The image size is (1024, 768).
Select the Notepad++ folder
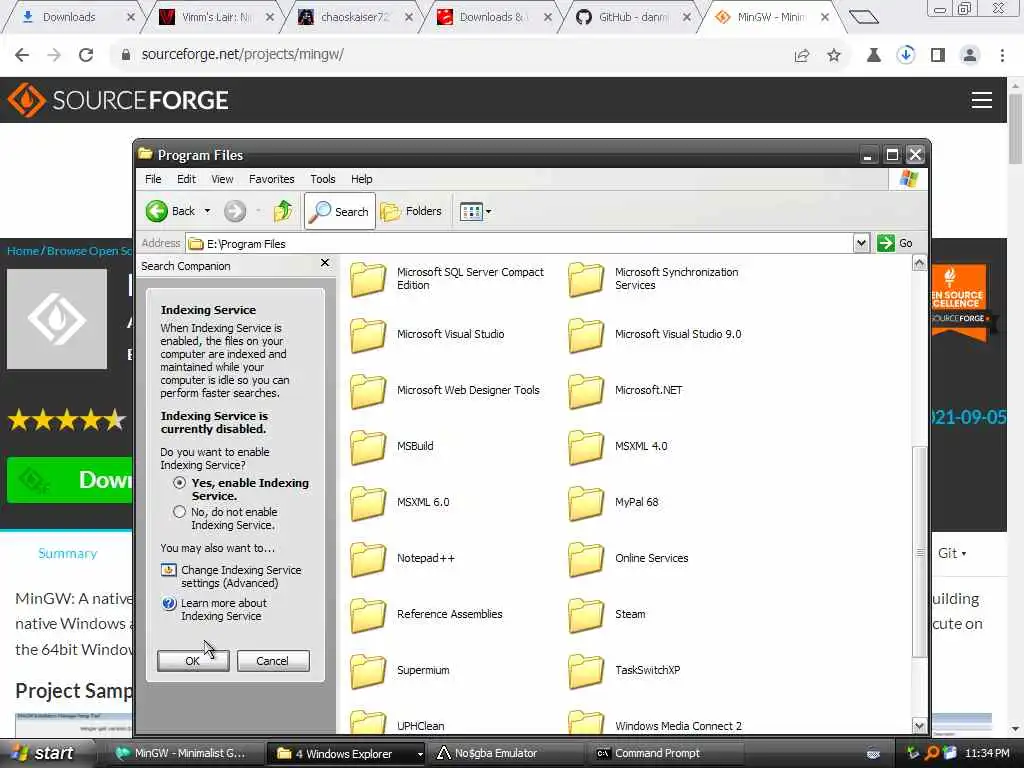click(x=402, y=559)
